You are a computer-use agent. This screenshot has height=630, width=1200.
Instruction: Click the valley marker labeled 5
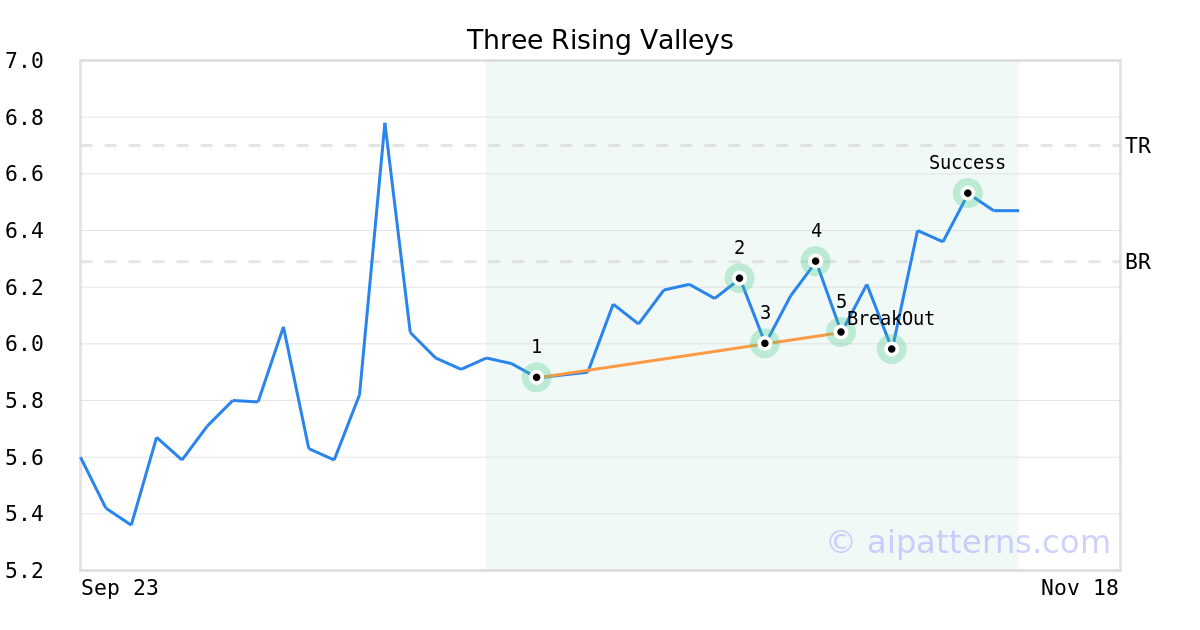(x=841, y=331)
